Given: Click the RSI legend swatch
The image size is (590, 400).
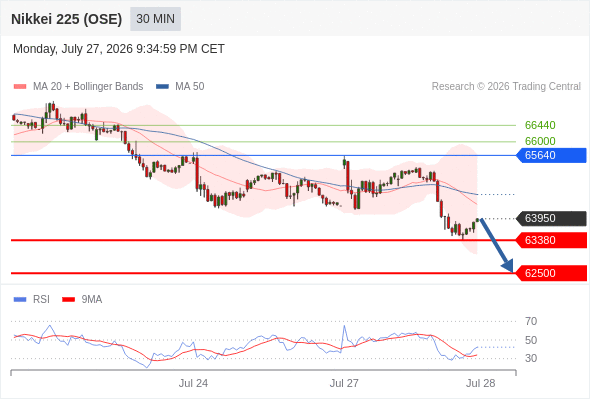Looking at the screenshot, I should pos(20,300).
